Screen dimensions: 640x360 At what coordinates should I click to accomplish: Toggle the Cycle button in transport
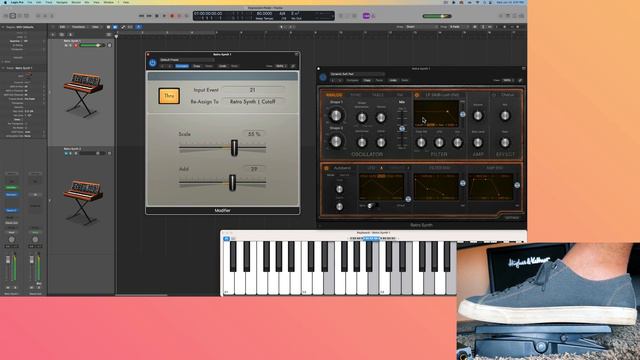[x=187, y=16]
